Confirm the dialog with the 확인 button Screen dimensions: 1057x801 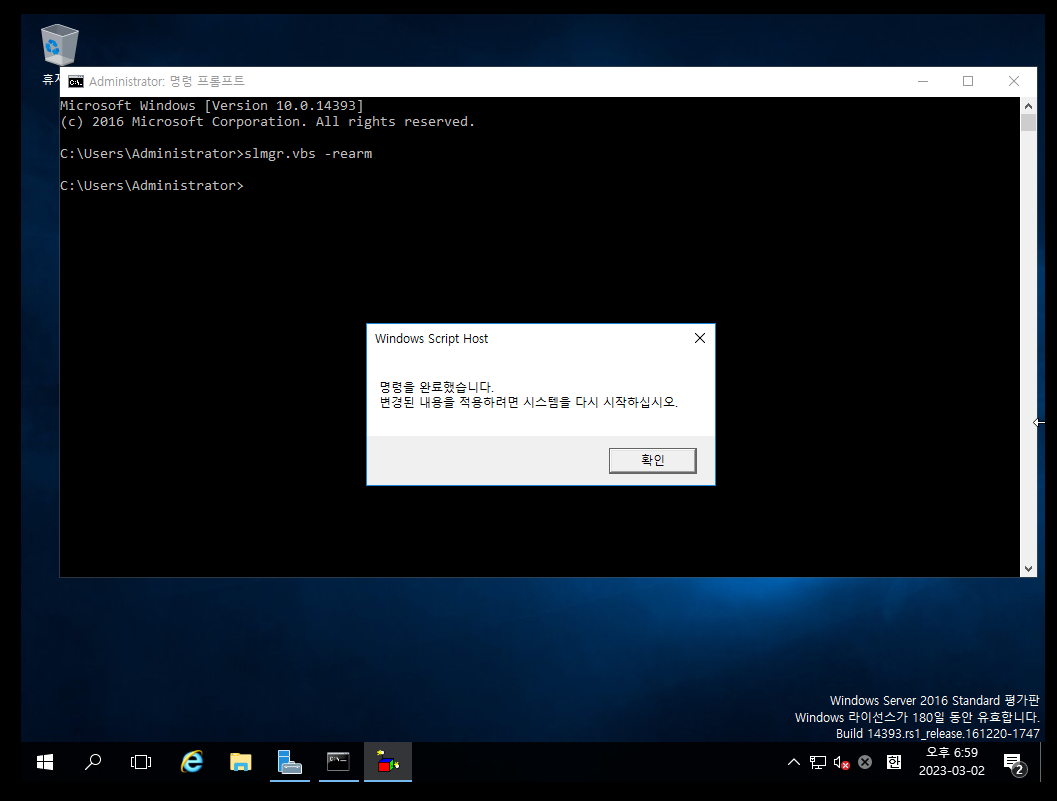652,461
